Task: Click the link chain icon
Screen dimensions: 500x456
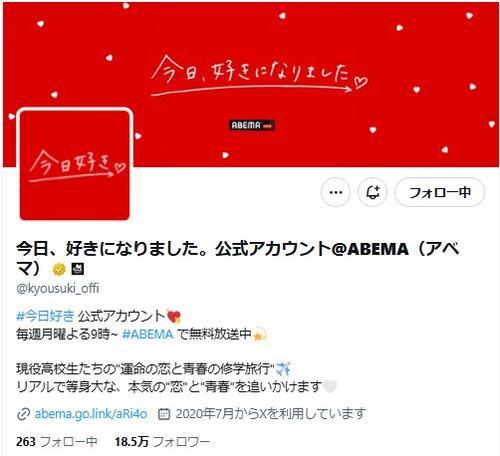Action: (x=23, y=414)
